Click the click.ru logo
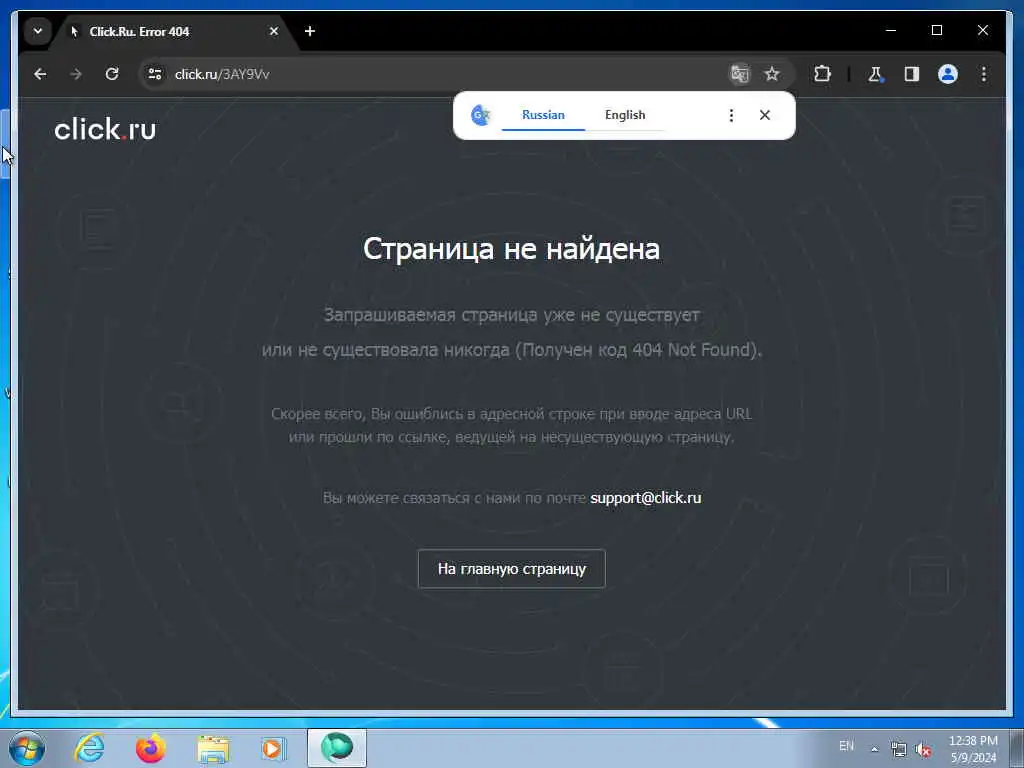 click(x=105, y=129)
